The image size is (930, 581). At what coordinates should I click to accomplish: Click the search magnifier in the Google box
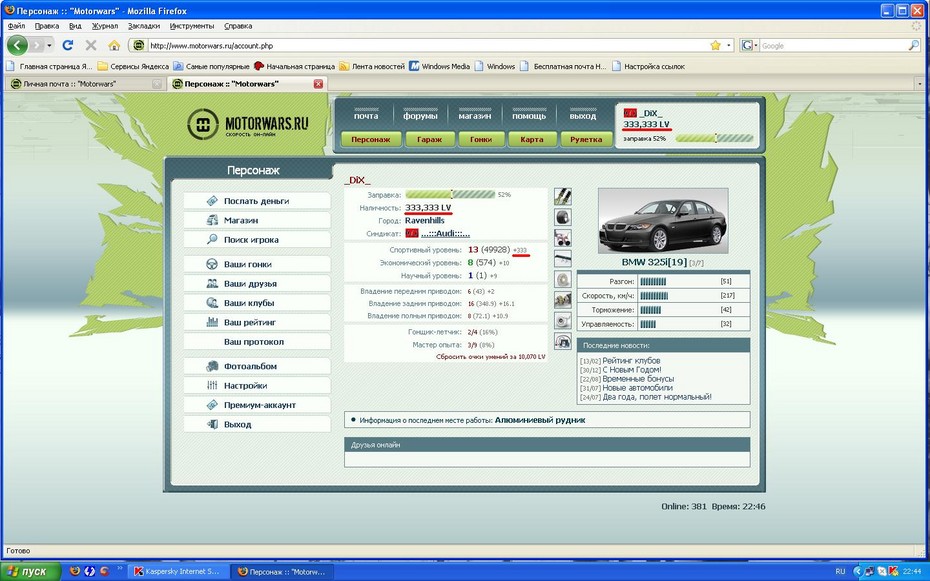913,46
